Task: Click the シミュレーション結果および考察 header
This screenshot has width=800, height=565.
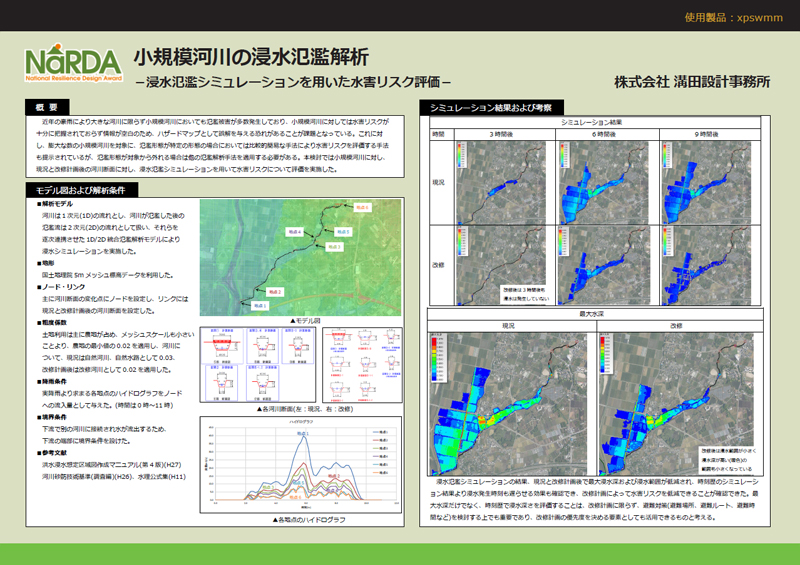Action: click(x=497, y=107)
